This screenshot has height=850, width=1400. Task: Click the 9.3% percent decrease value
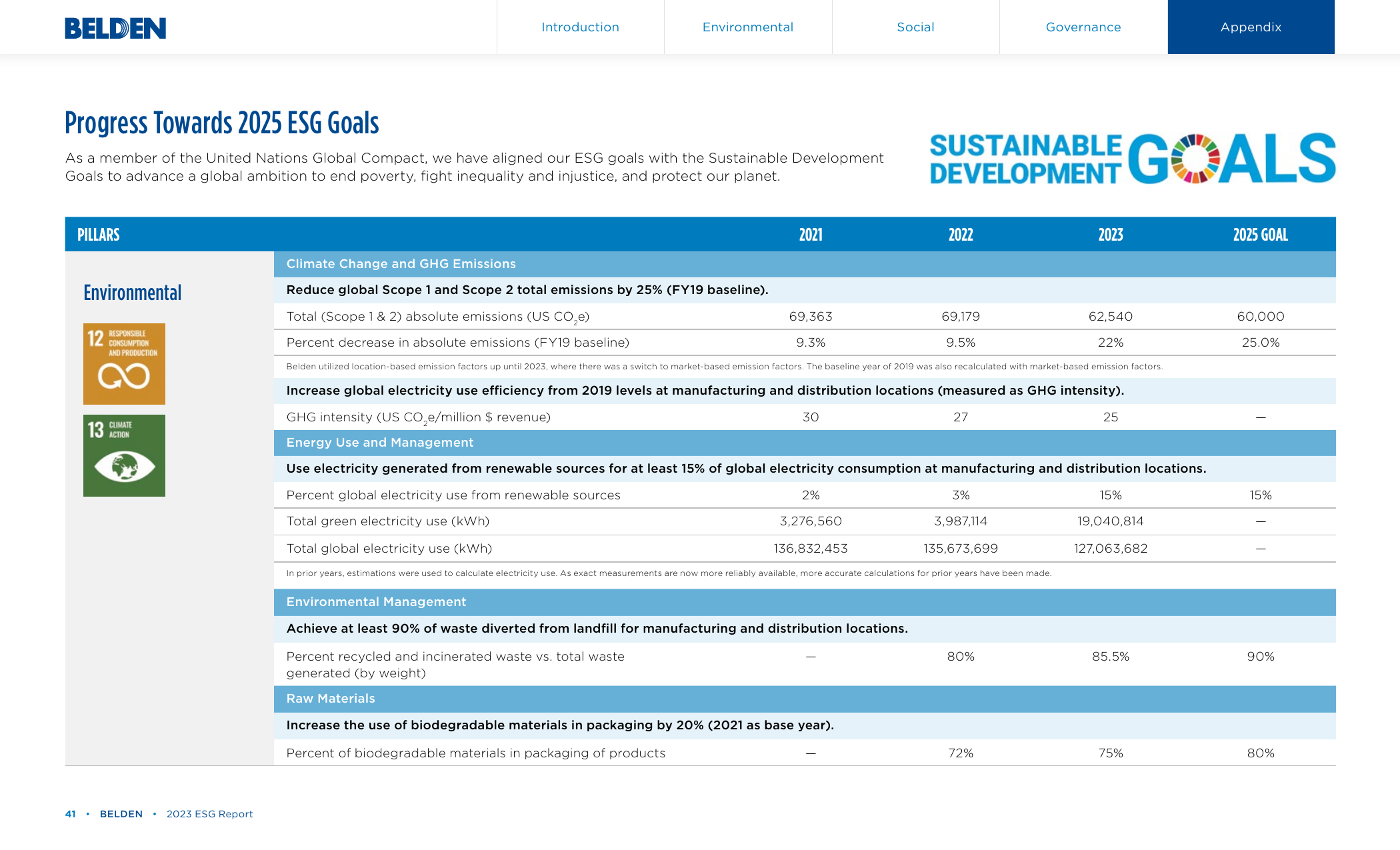point(811,343)
